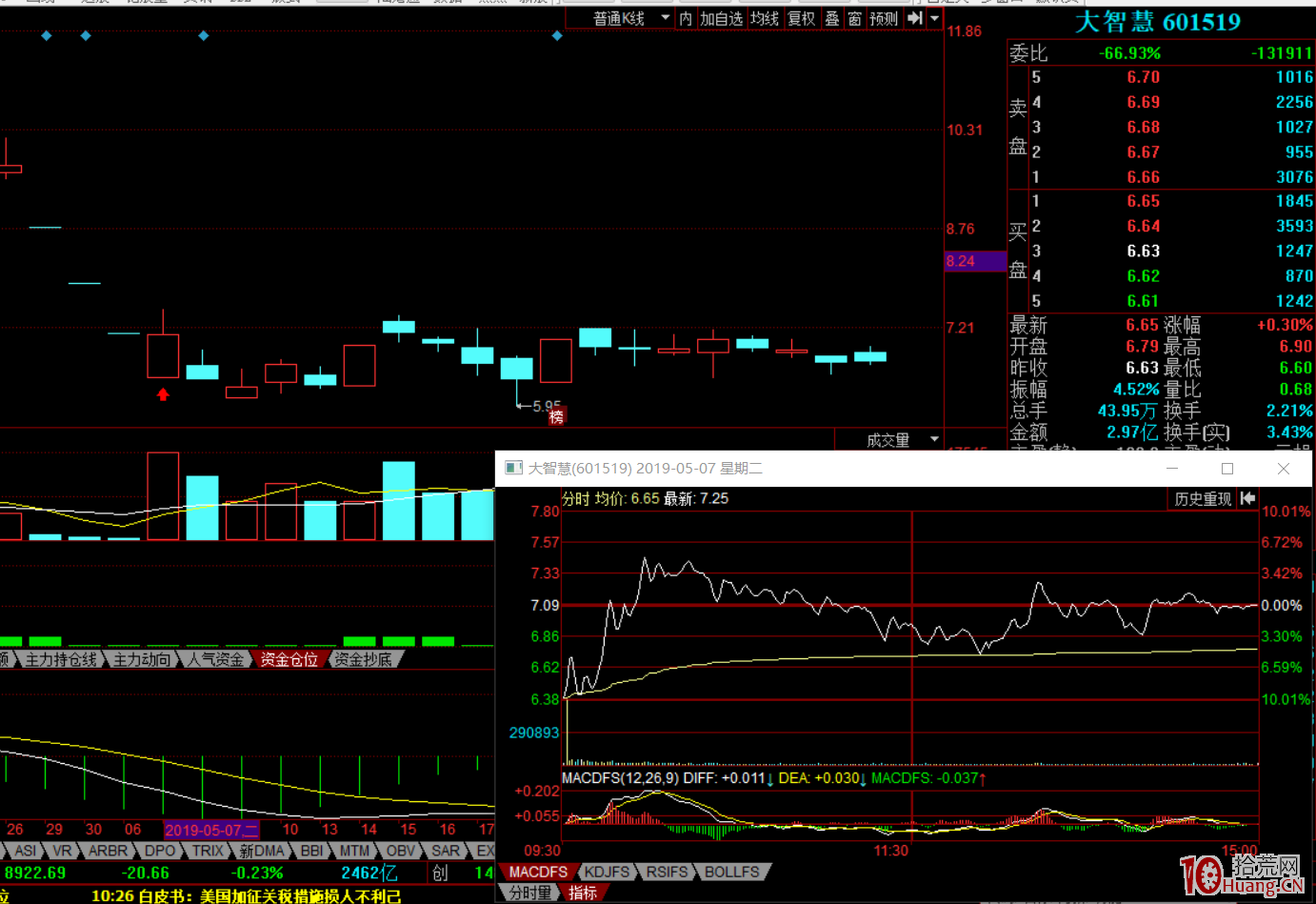Click the collapse arrow icon next to 历史重现
The image size is (1316, 904).
tap(1247, 498)
